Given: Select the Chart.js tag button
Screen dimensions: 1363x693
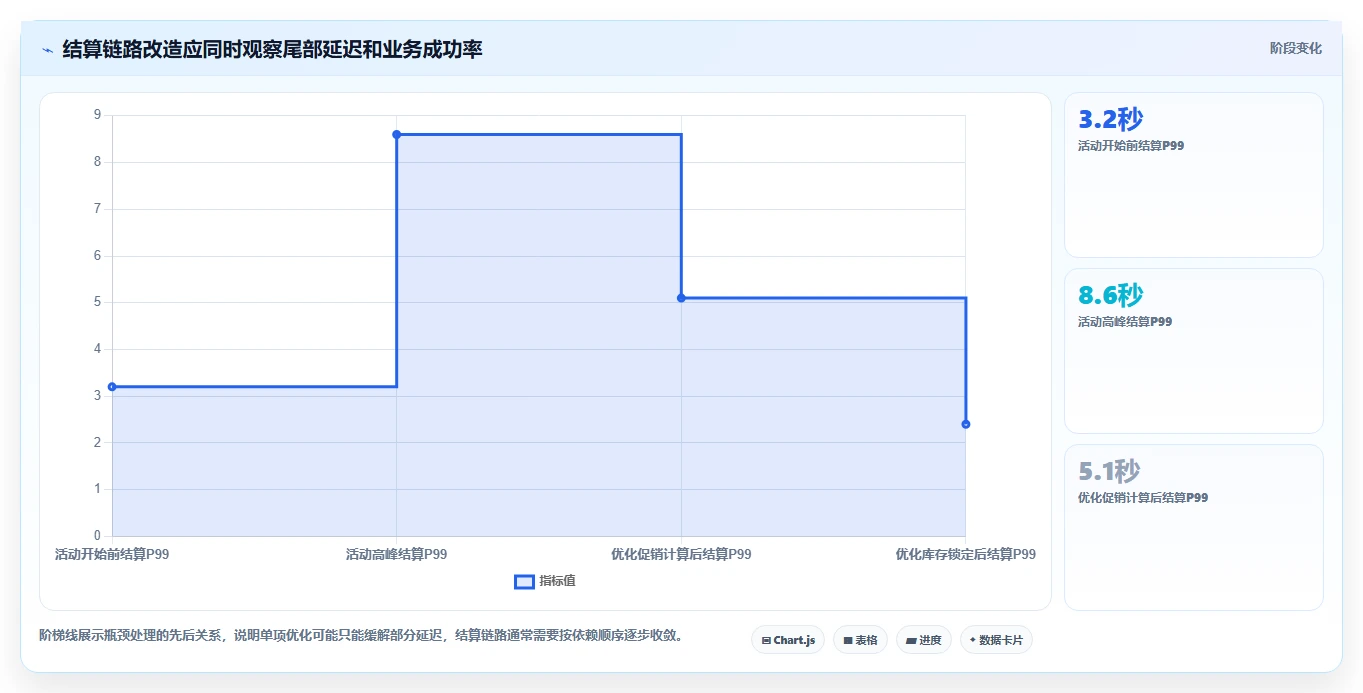Looking at the screenshot, I should click(x=788, y=640).
